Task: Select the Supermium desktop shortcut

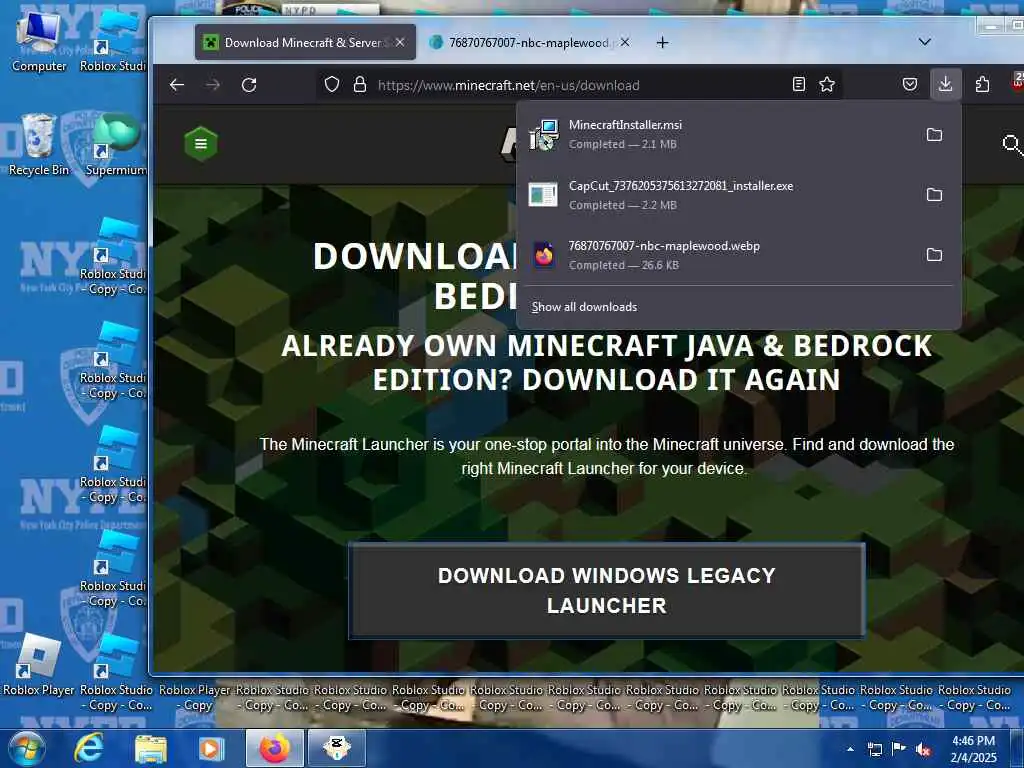Action: [x=116, y=145]
